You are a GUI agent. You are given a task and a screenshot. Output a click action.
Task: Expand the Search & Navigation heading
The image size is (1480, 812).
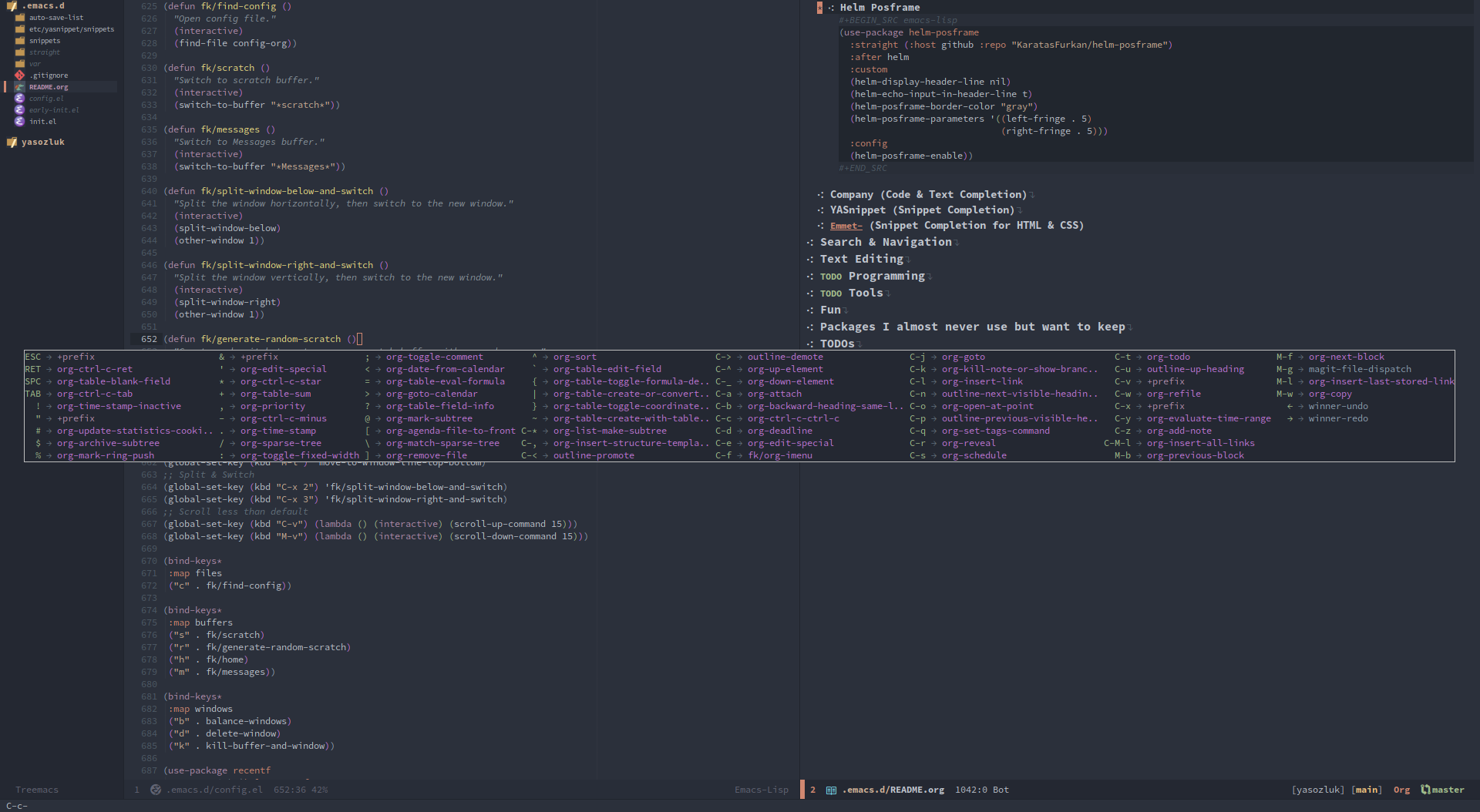(x=885, y=242)
